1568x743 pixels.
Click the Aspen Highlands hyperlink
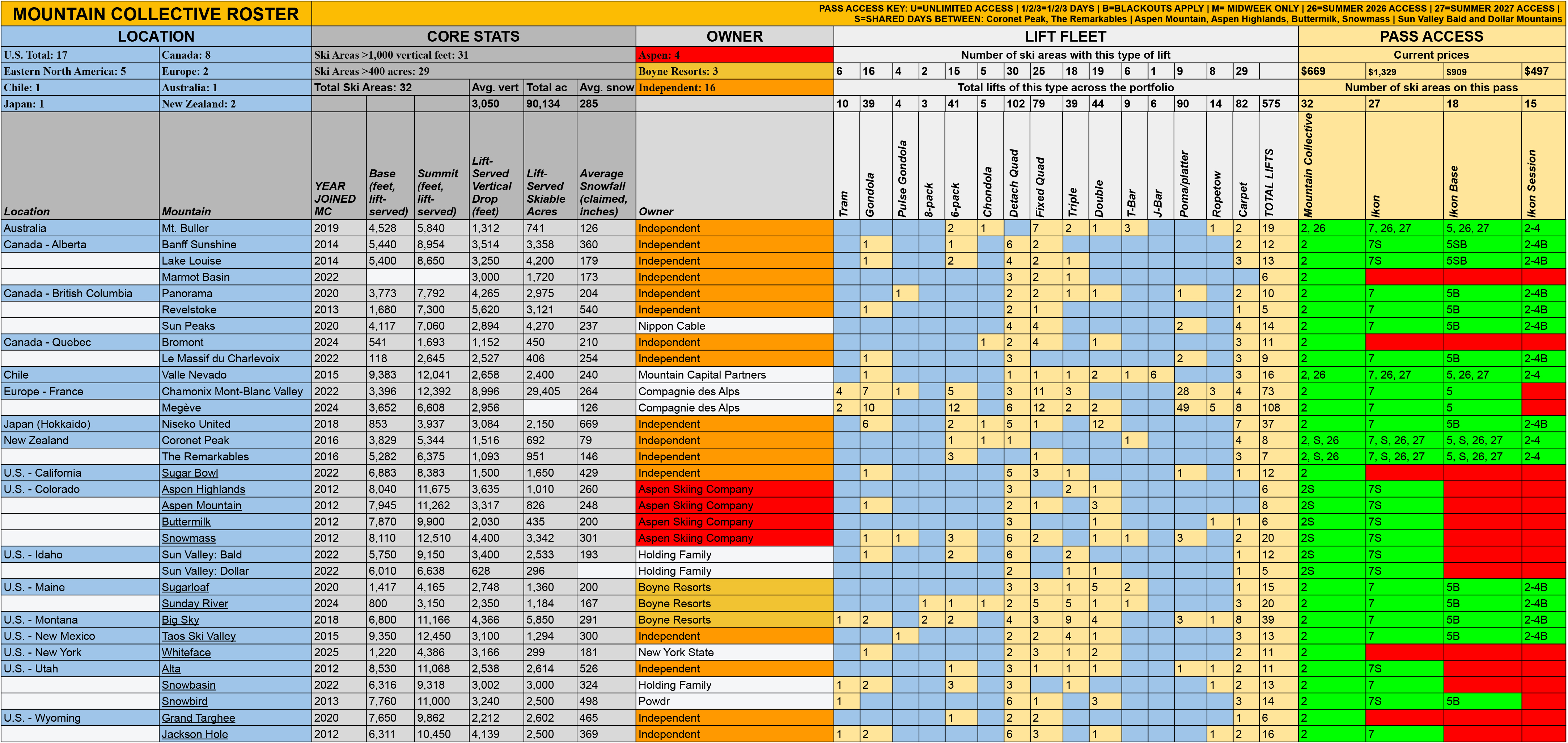203,490
